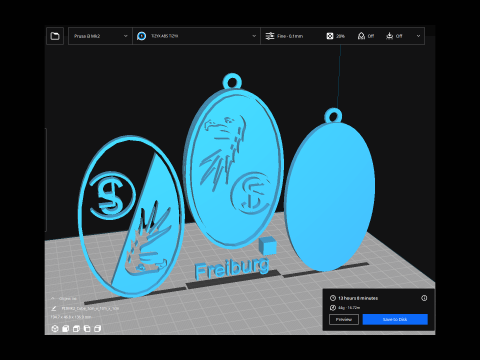Viewport: 480px width, 360px height.
Task: Click the pencil icon to rename job
Action: 54,308
